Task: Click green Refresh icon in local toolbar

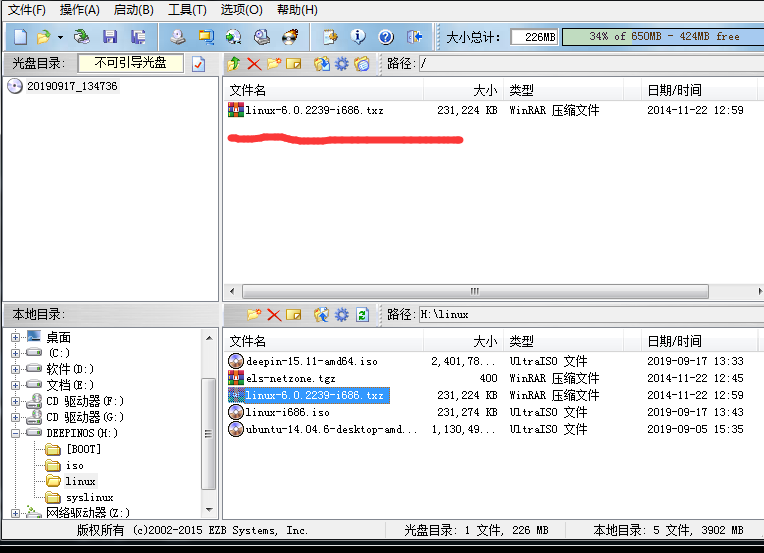Action: 362,315
